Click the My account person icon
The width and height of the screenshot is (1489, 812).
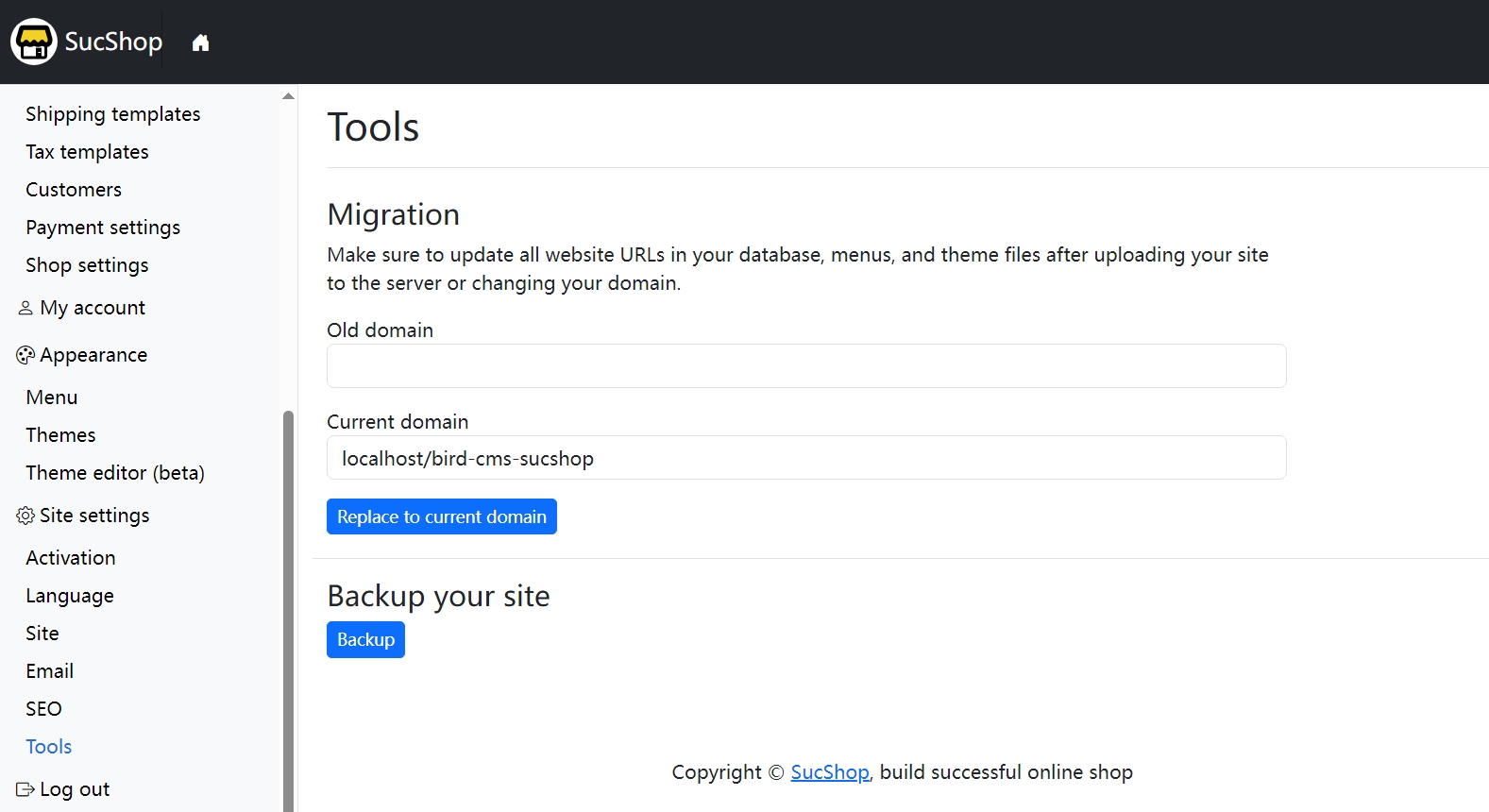(x=25, y=308)
